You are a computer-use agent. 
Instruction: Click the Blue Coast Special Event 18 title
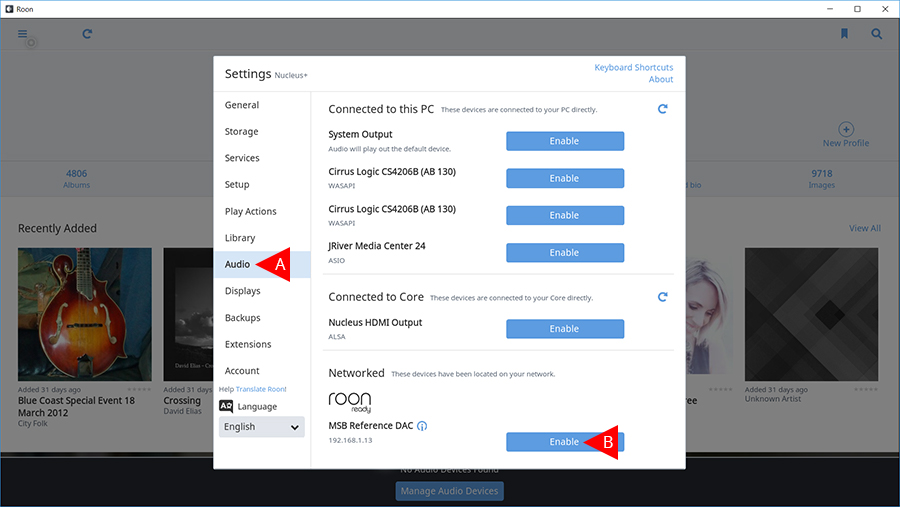click(76, 407)
